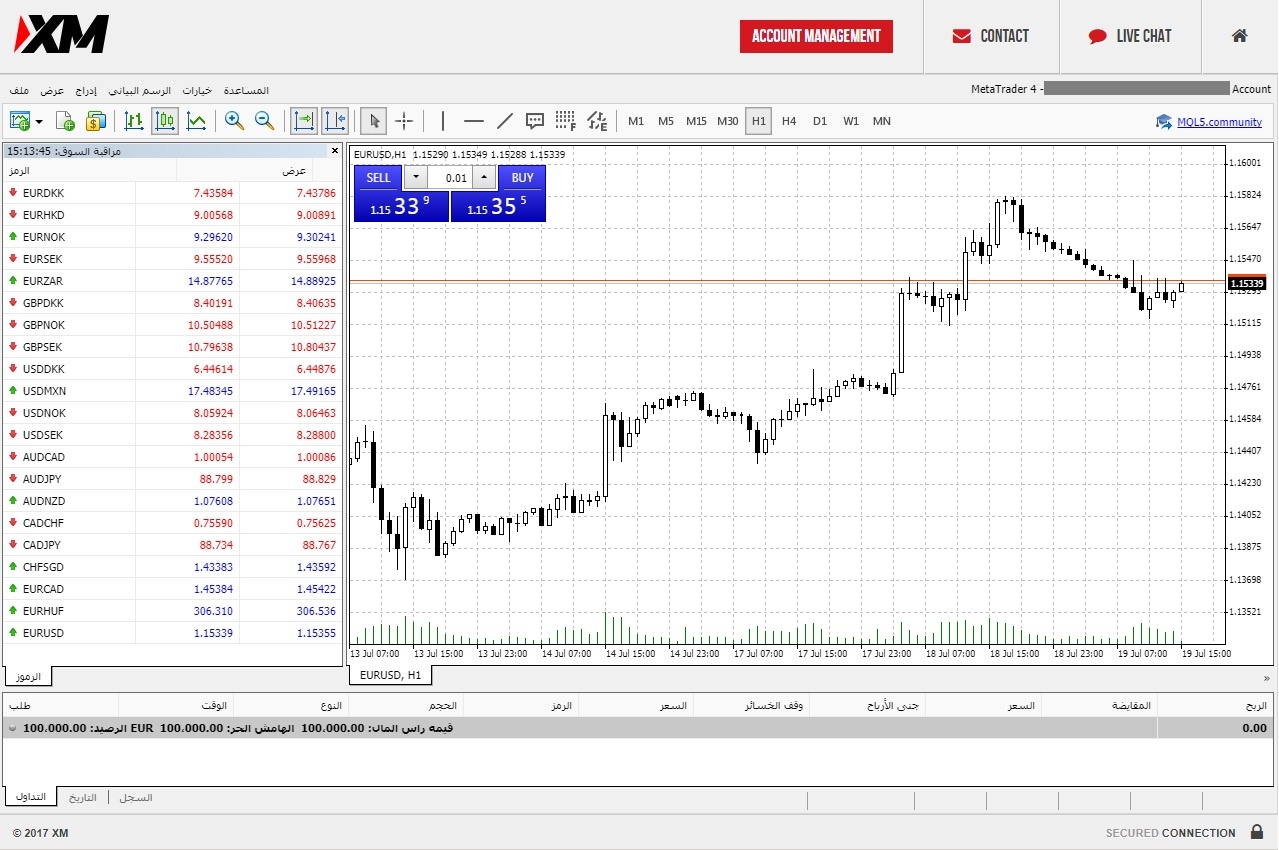Switch to the السجل terminal tab

coord(136,797)
